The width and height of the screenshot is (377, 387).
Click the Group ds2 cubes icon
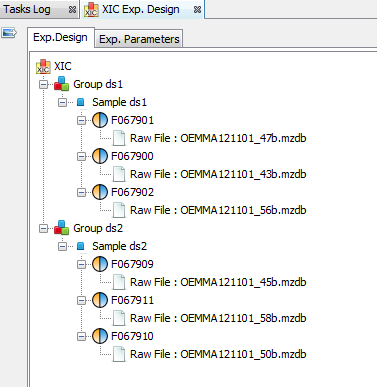[62, 228]
